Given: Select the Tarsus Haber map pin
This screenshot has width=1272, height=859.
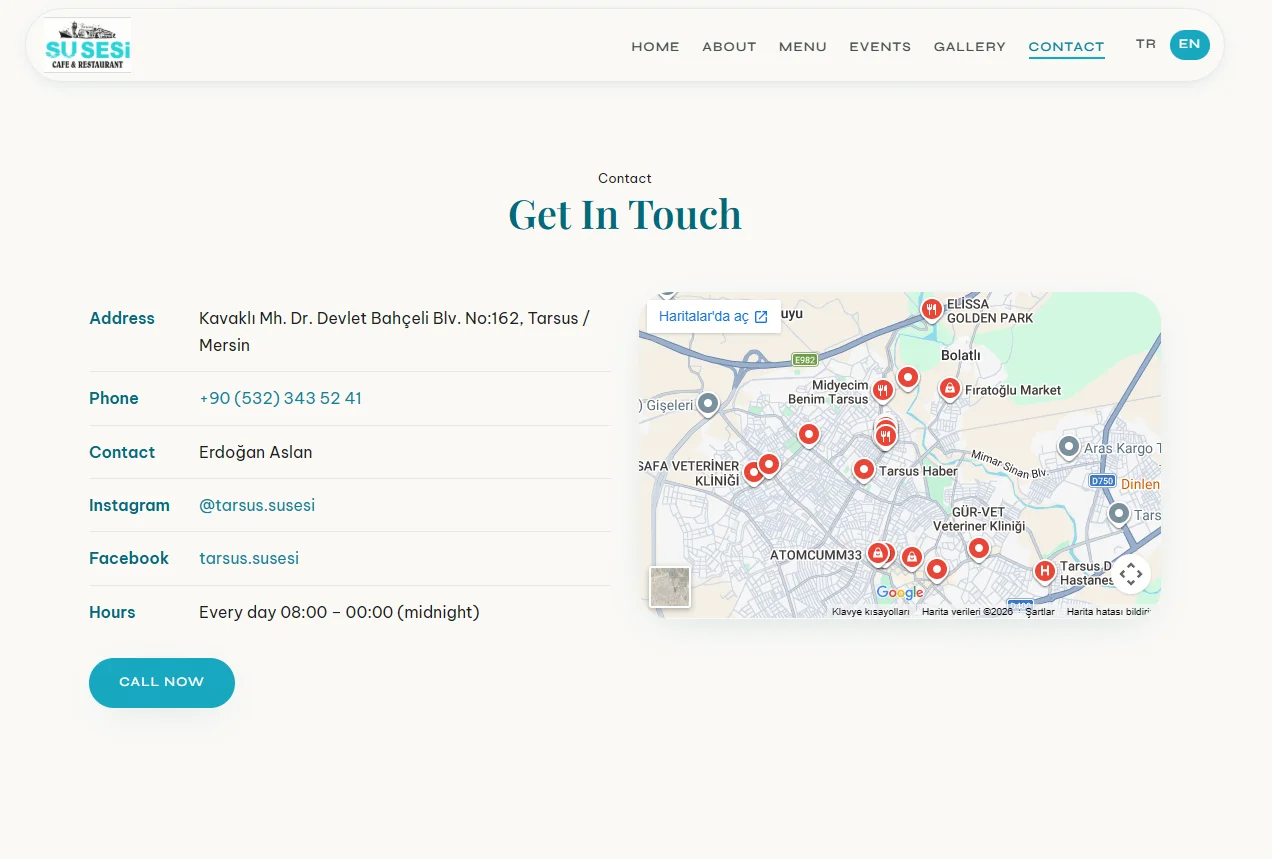Looking at the screenshot, I should coord(864,470).
